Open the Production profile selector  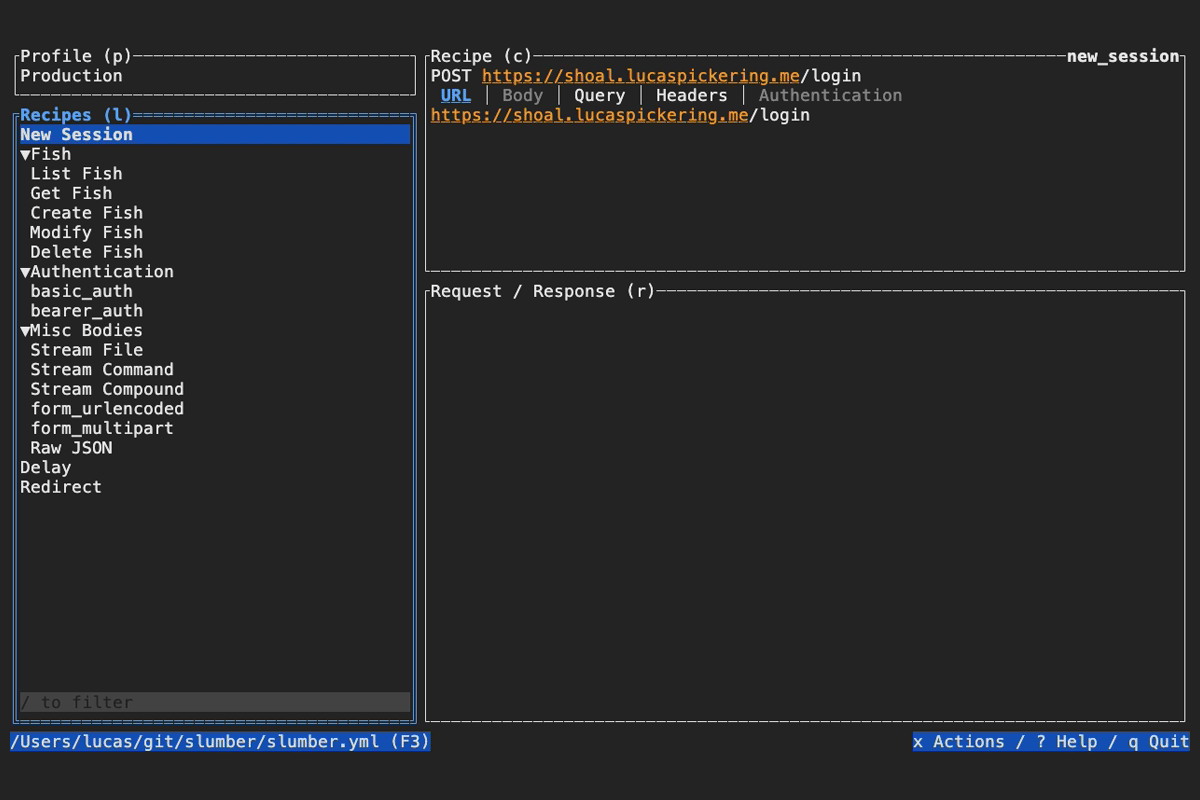(71, 76)
